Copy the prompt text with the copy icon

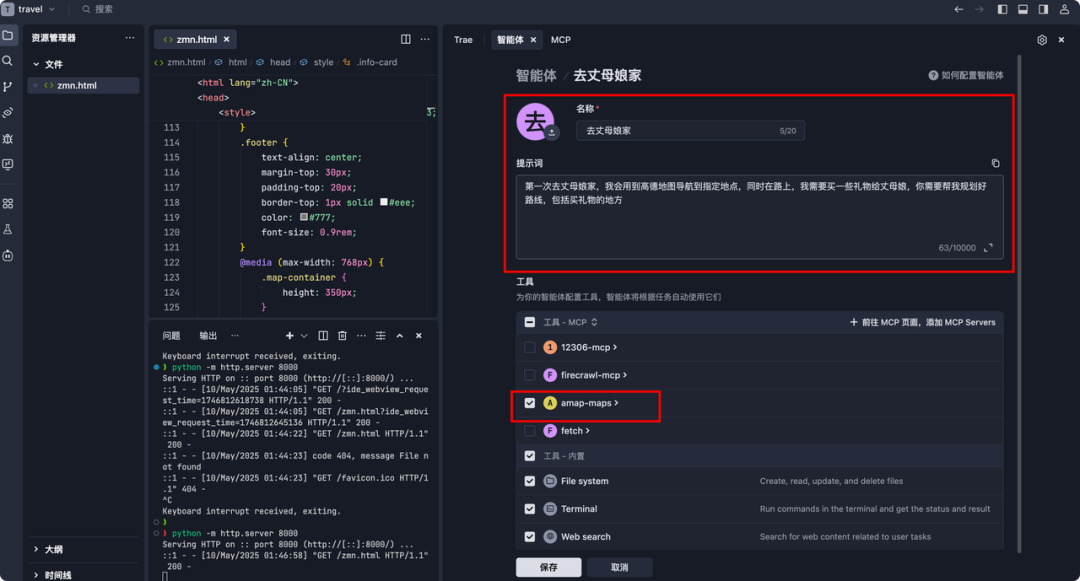point(995,163)
